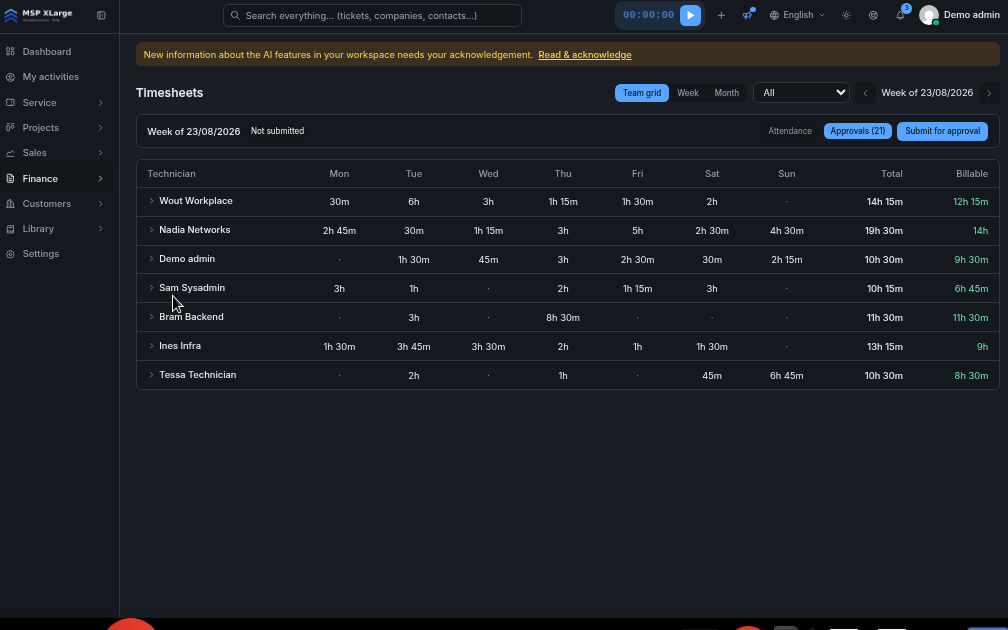This screenshot has width=1008, height=630.
Task: Switch to Month view
Action: (x=726, y=93)
